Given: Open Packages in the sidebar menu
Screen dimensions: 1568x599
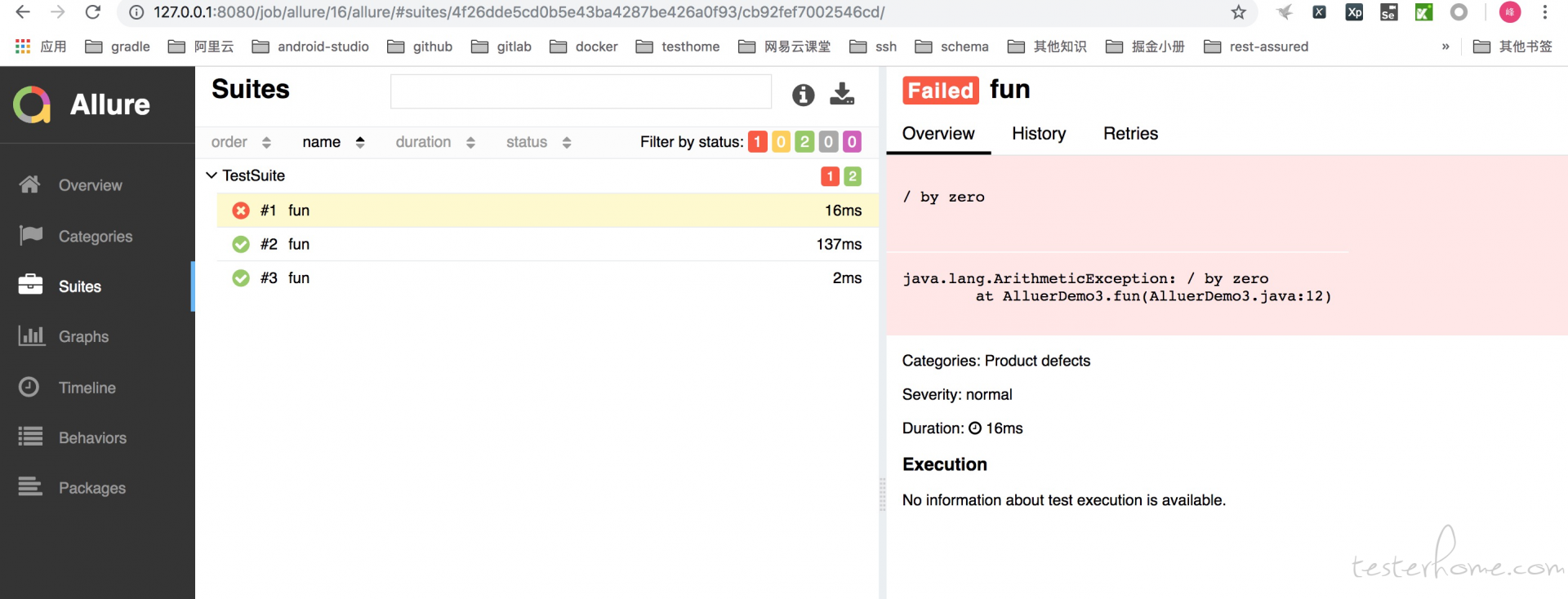Looking at the screenshot, I should (97, 488).
